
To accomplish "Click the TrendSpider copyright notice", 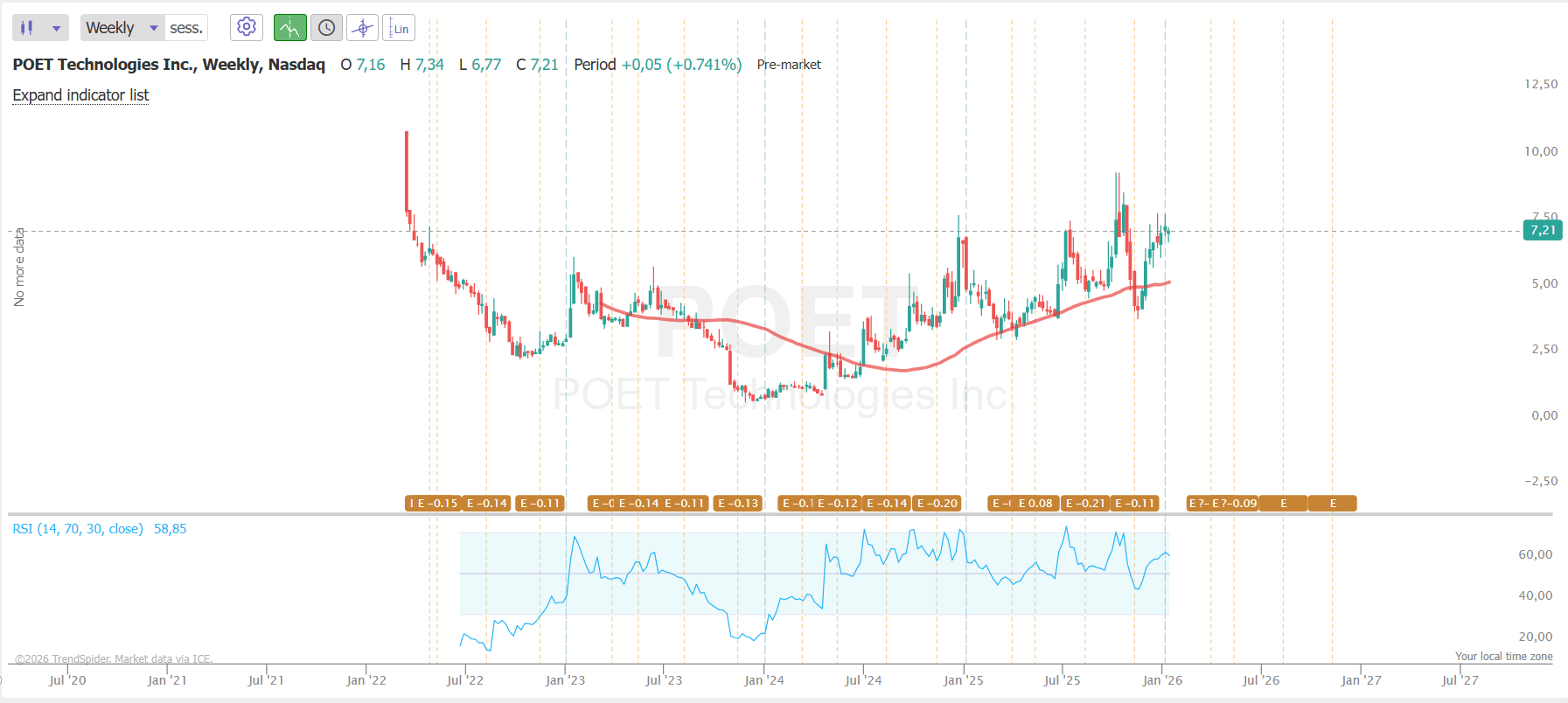I will click(x=115, y=658).
